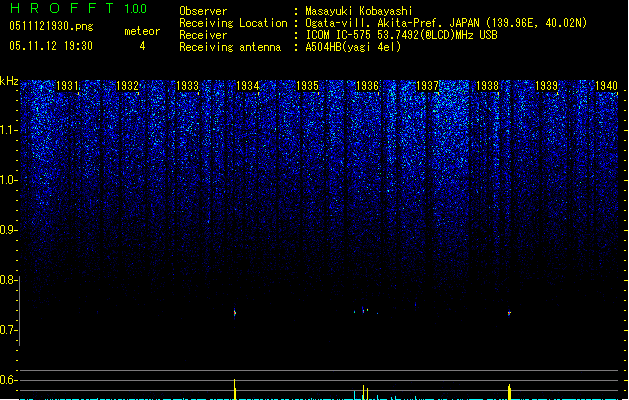Click the 1935 time marker
629x400 pixels.
click(307, 86)
